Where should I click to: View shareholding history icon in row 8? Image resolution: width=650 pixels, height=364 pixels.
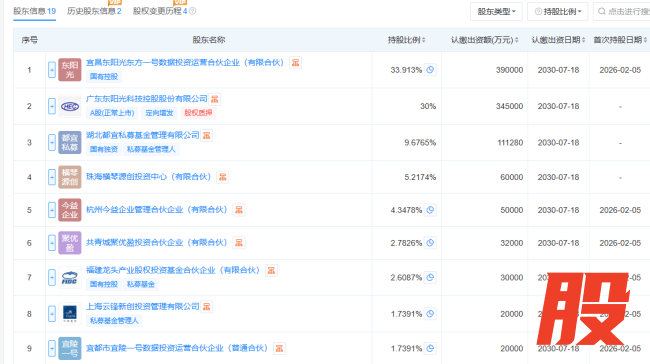click(x=430, y=314)
